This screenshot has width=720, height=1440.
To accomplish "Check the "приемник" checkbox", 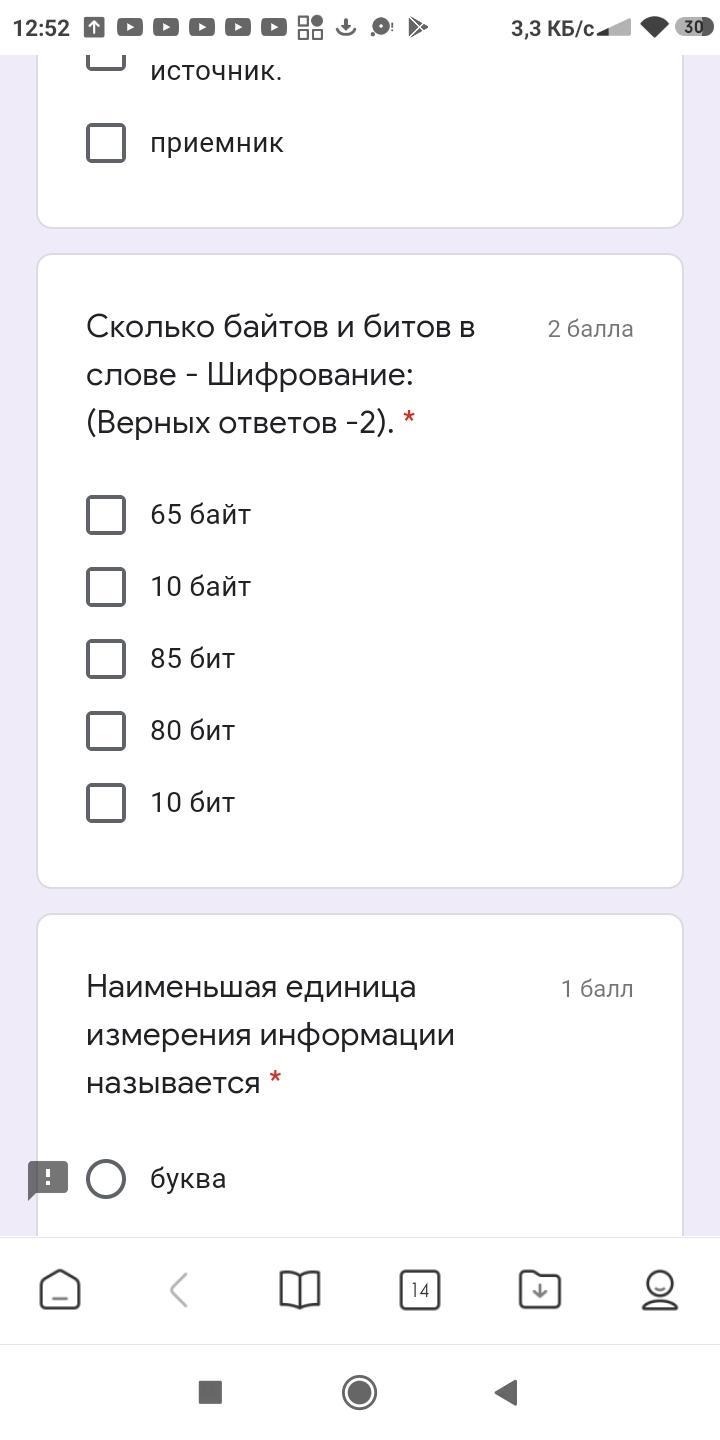I will click(x=106, y=143).
